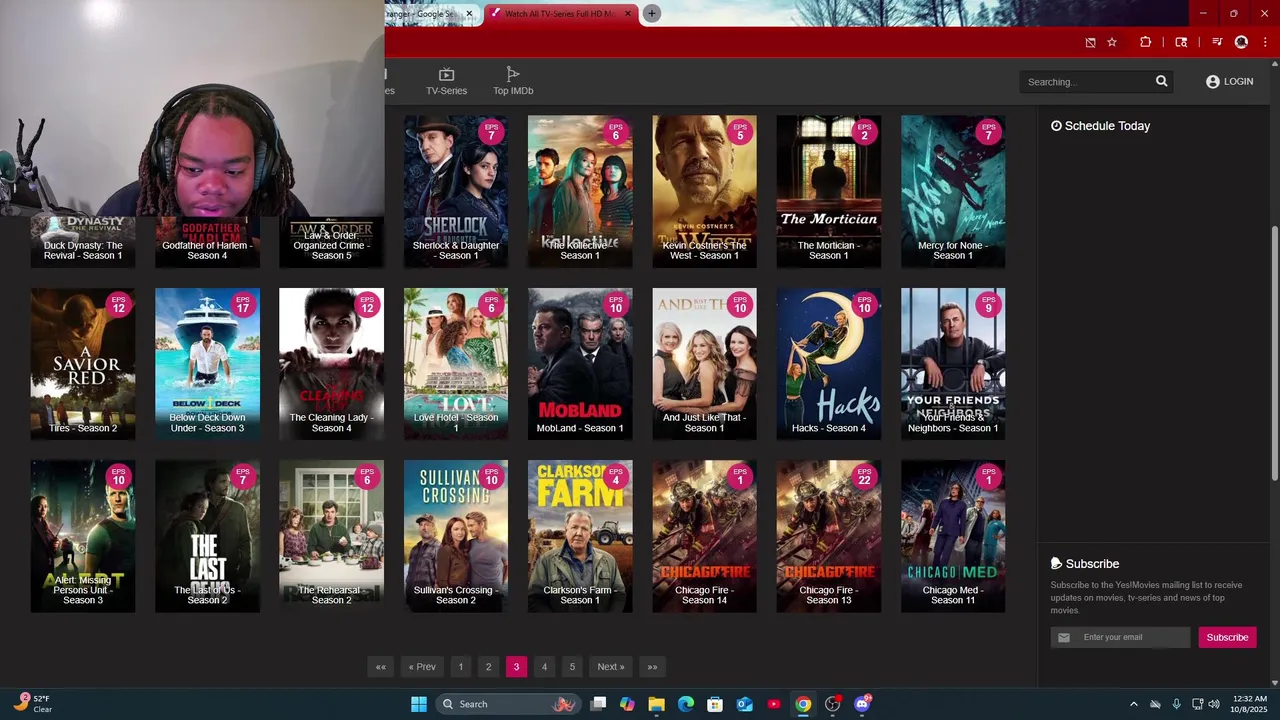Open Sherlock & Daughter Season 1 poster
The width and height of the screenshot is (1280, 720).
coord(456,191)
